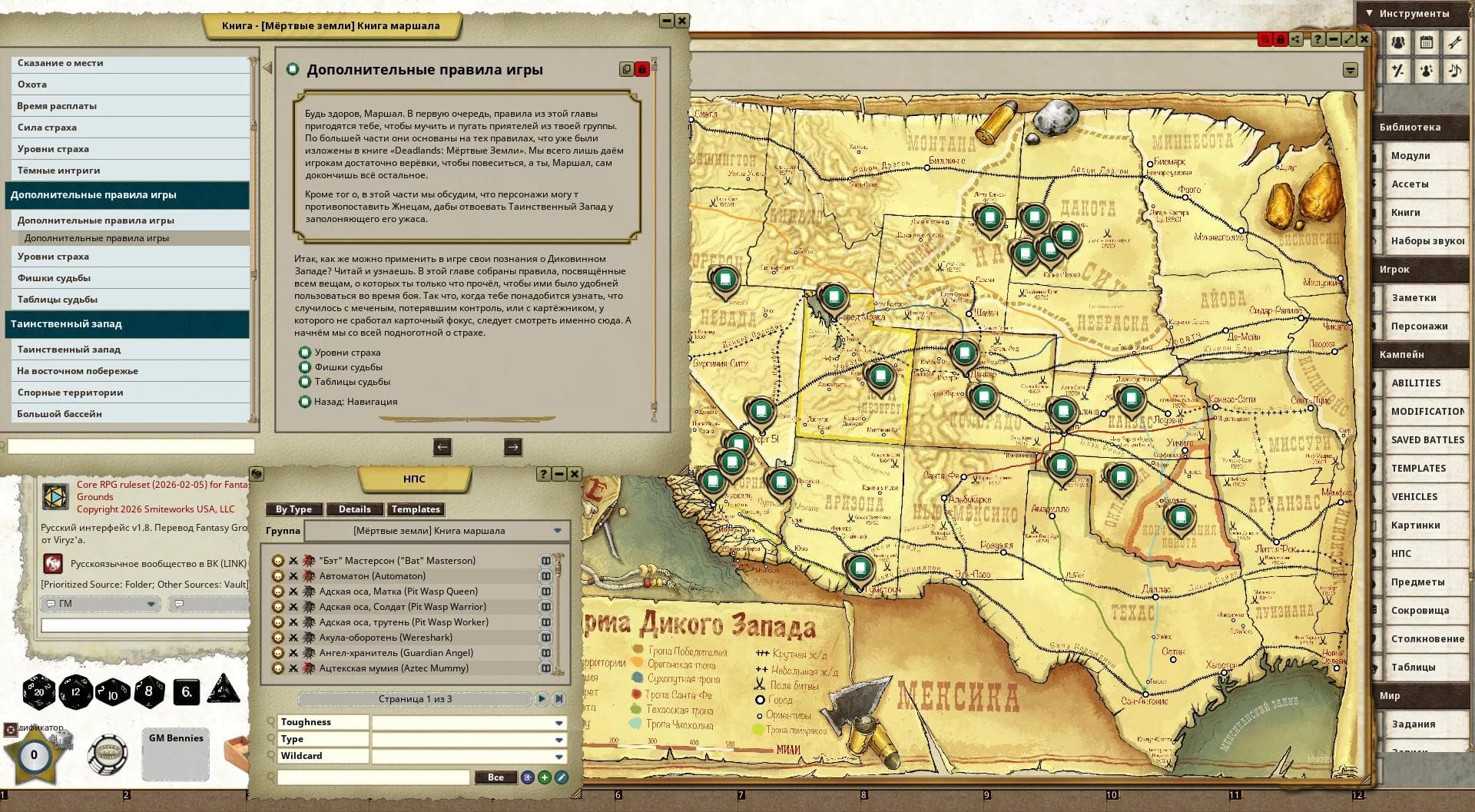Click the green add NPC button
Image resolution: width=1475 pixels, height=812 pixels.
[x=545, y=777]
